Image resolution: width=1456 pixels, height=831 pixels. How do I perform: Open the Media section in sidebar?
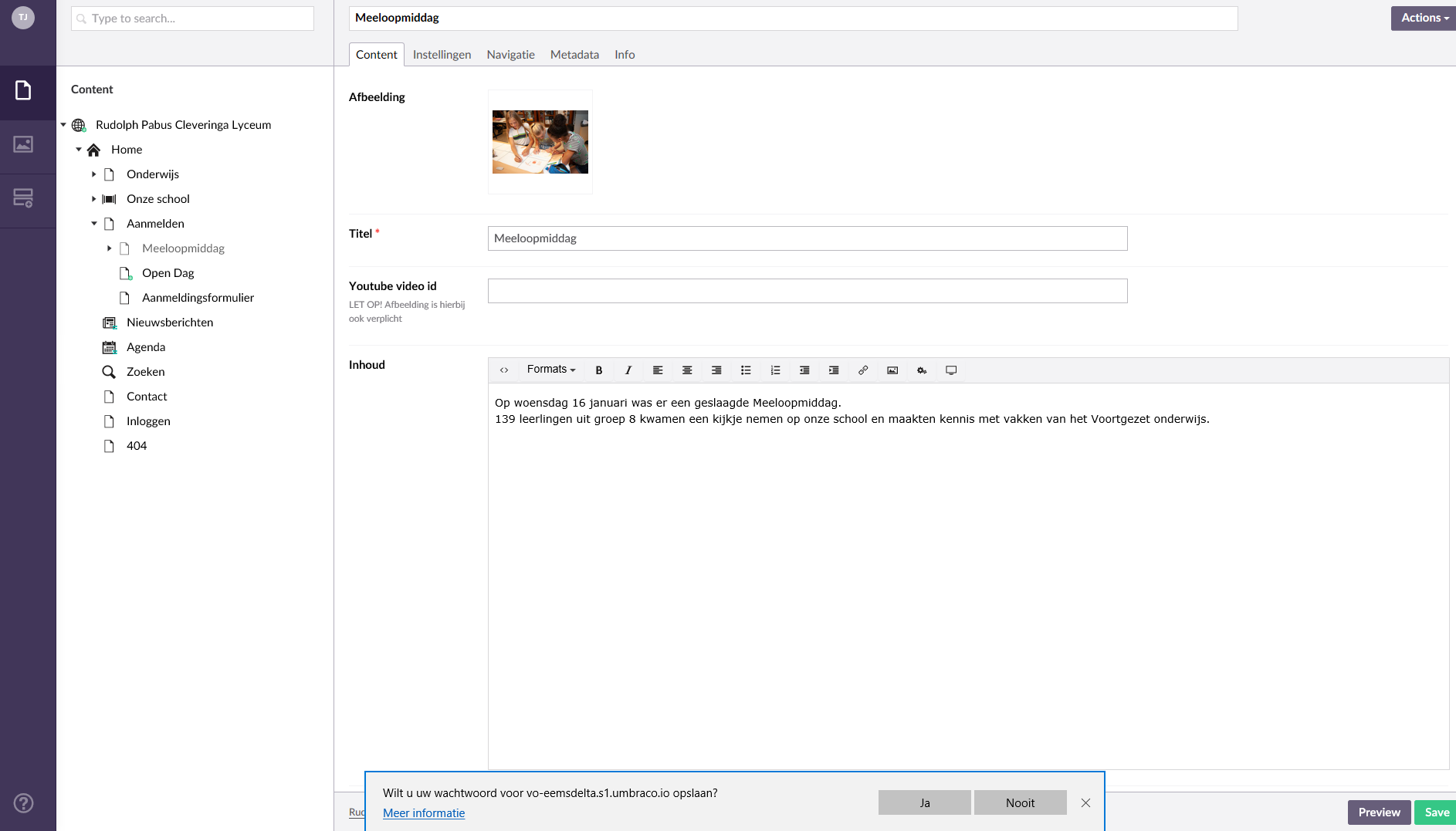24,144
